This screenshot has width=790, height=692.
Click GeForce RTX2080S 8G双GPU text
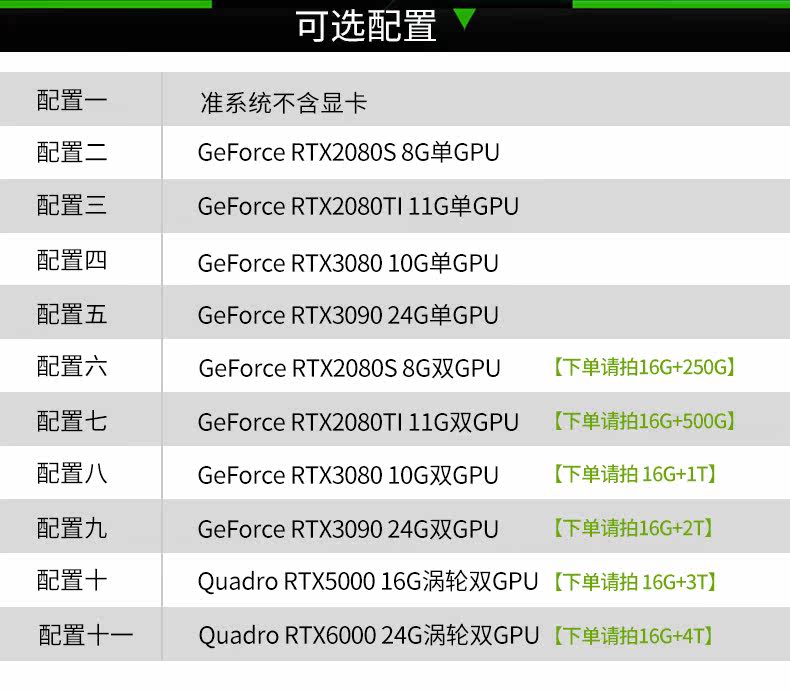350,368
